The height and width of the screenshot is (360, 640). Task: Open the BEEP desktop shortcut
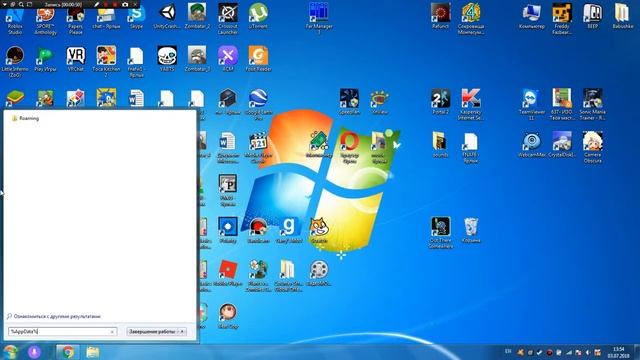click(592, 16)
